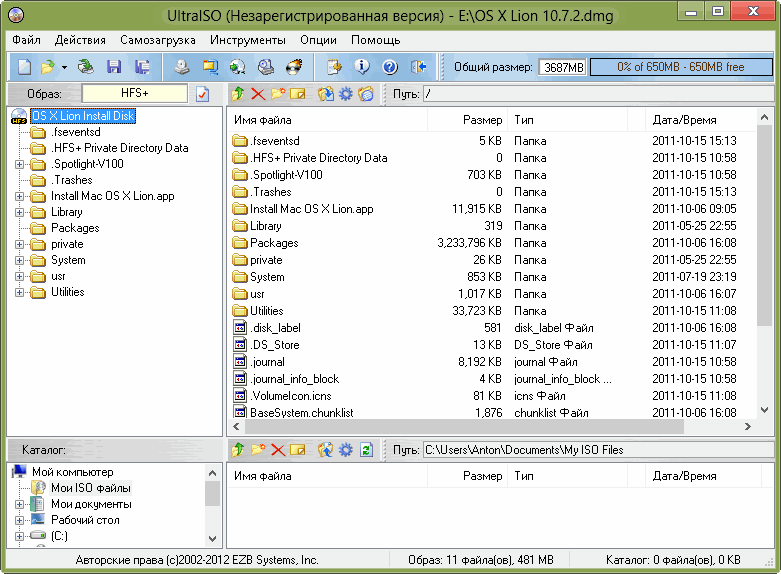The image size is (781, 574).
Task: Select OS X Lion Install Disk root
Action: pyautogui.click(x=83, y=116)
